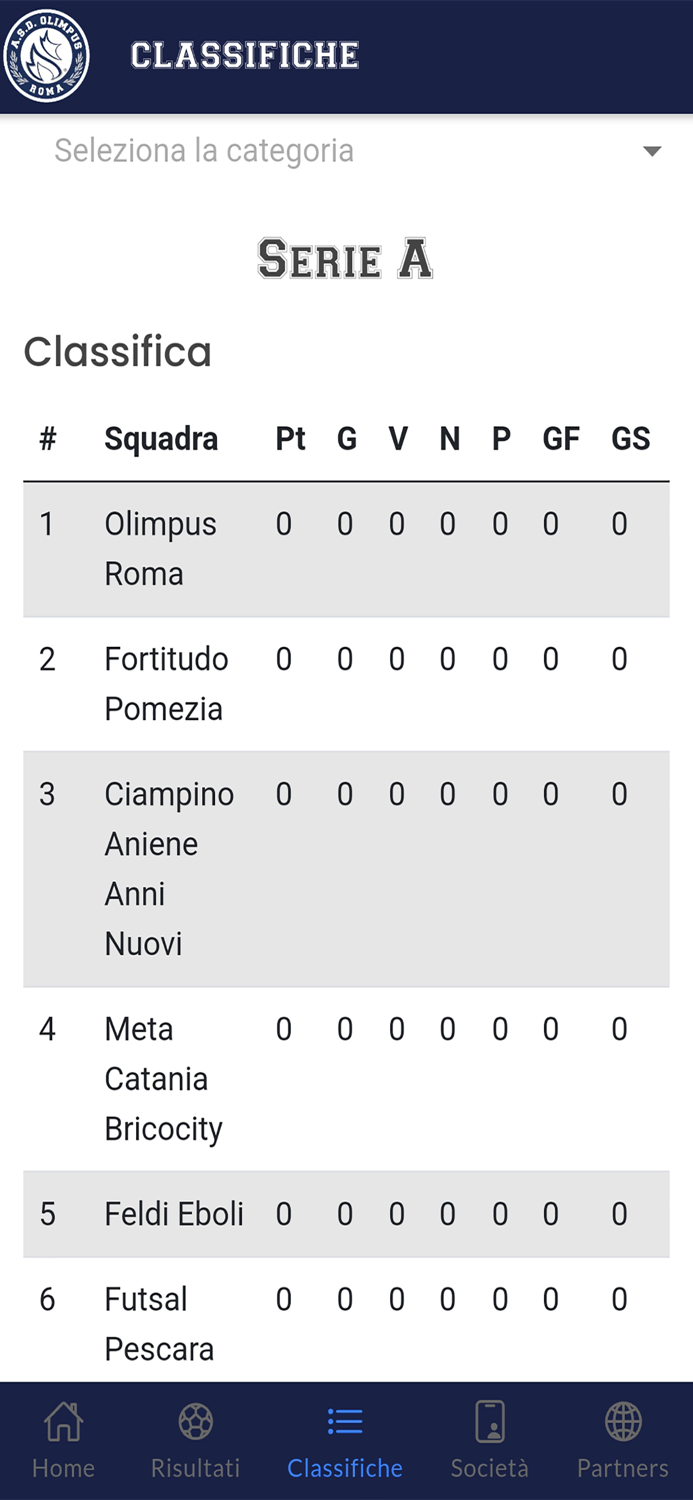Tap the Squadra column header
This screenshot has width=693, height=1500.
(x=161, y=439)
